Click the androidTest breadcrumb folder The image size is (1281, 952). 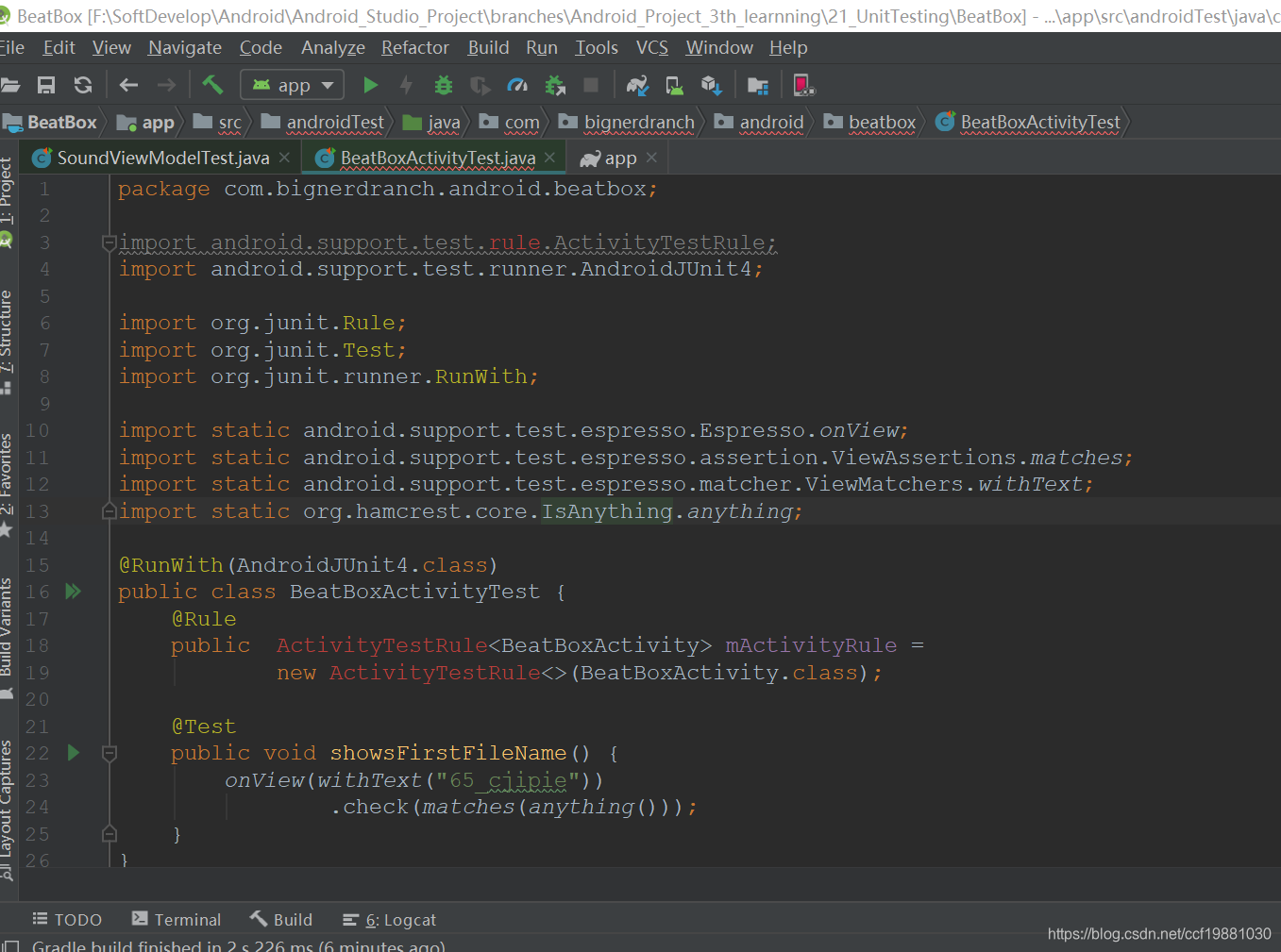pyautogui.click(x=324, y=123)
